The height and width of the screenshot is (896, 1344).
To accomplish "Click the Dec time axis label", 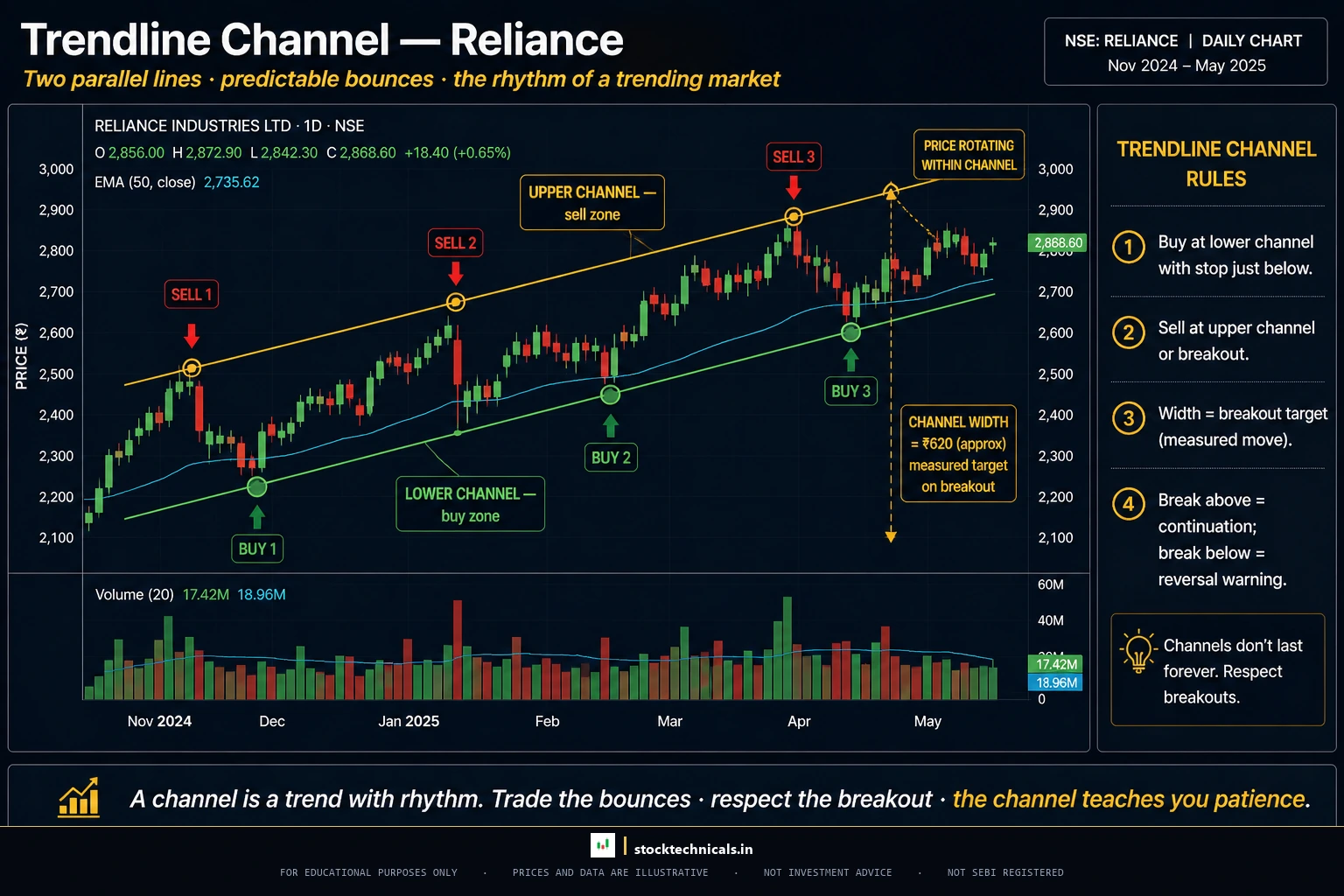I will [272, 721].
